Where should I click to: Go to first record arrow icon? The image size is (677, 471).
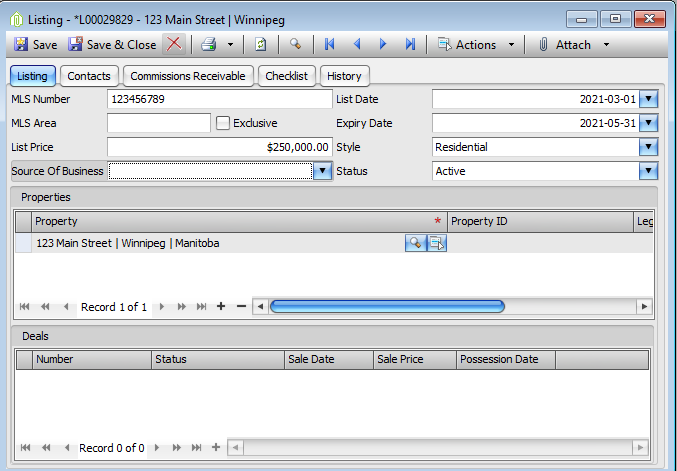point(329,44)
